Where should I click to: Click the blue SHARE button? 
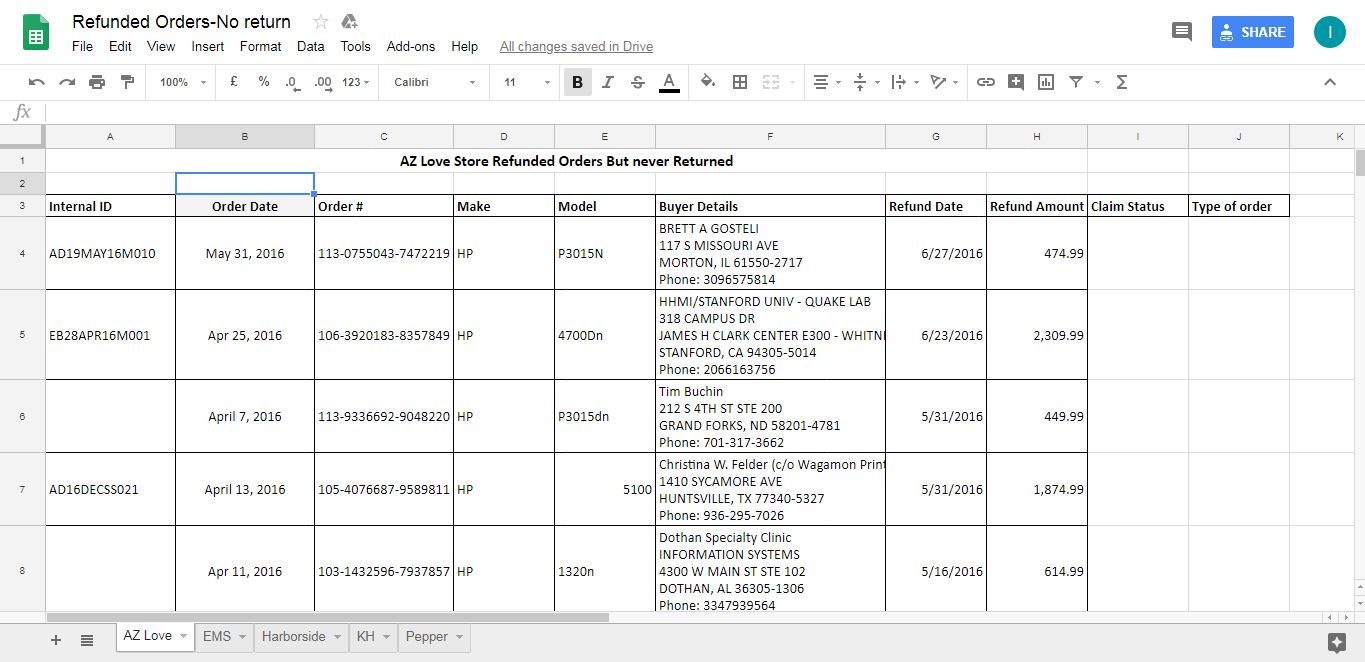tap(1252, 32)
